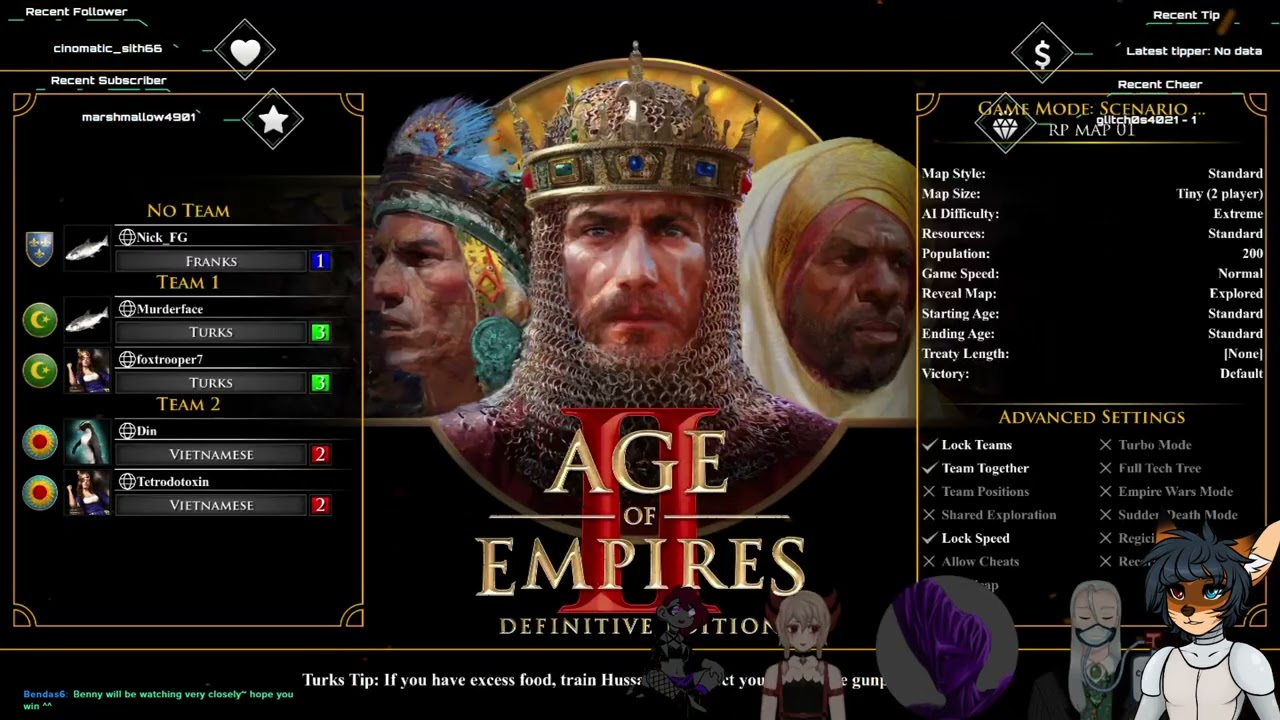Click the Reveal Map value Explored
This screenshot has height=720, width=1280.
(x=1236, y=294)
